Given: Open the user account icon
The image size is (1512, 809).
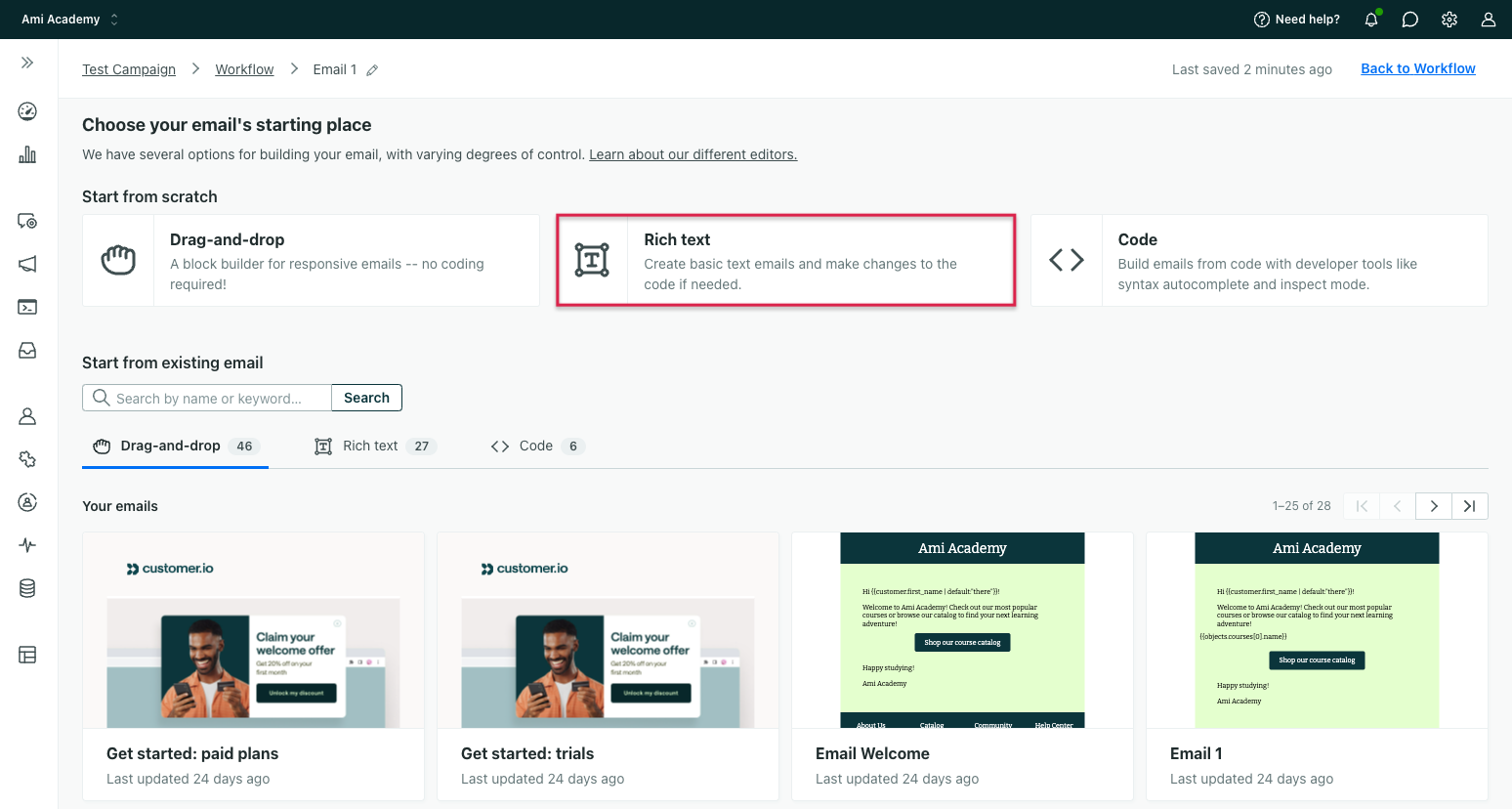Looking at the screenshot, I should [x=1489, y=20].
